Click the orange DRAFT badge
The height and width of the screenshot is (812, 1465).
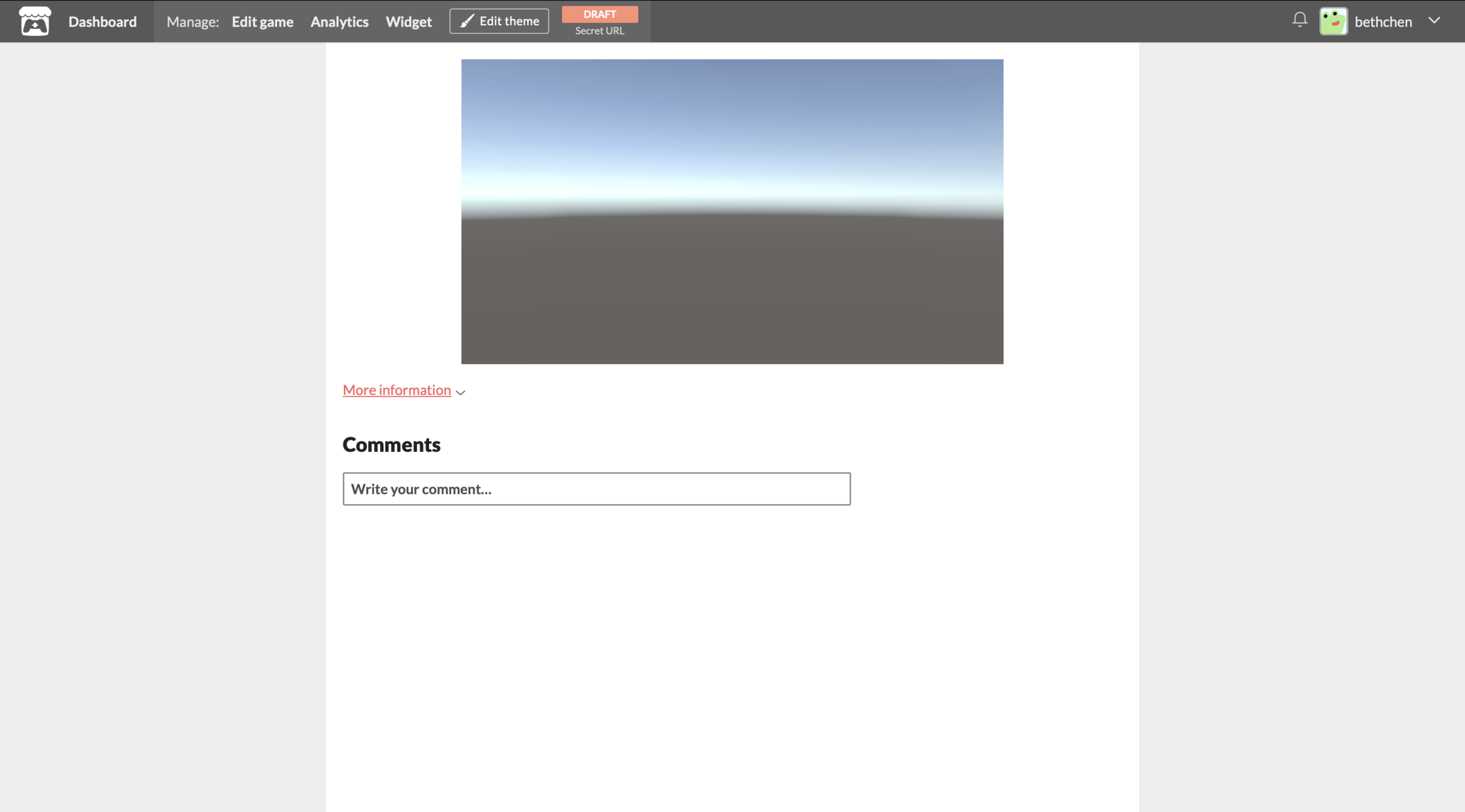click(x=599, y=14)
